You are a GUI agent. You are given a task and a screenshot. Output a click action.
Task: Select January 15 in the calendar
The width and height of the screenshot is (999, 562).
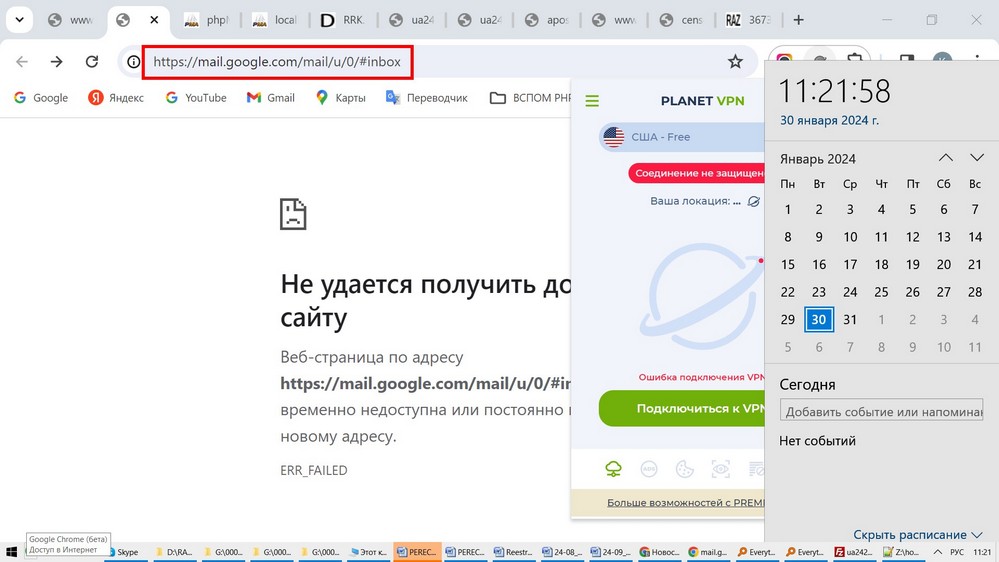coord(787,264)
